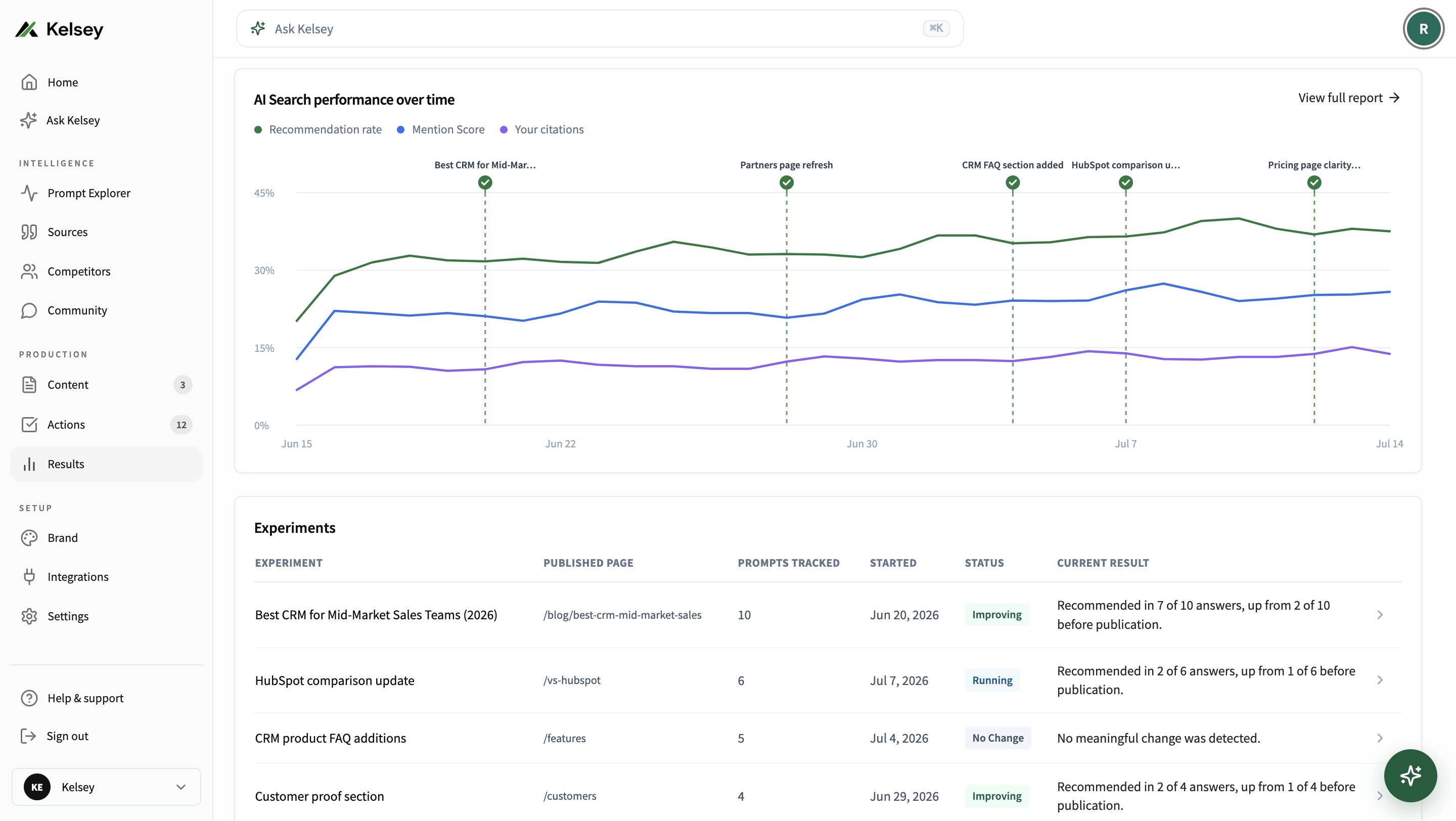Screen dimensions: 1456x821
Task: Open Integrations menu item
Action: [x=106, y=577]
